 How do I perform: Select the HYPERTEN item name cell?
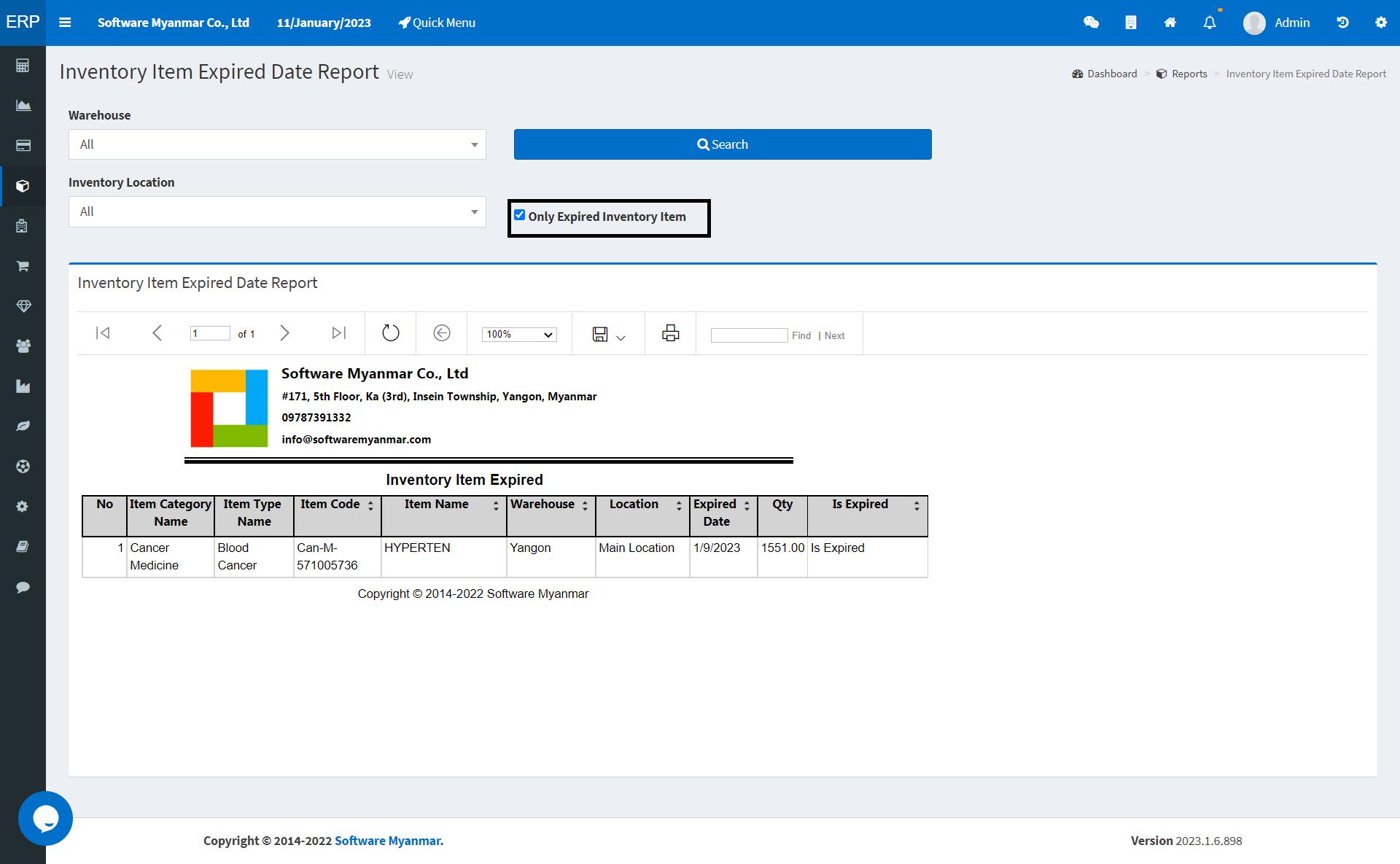(444, 557)
